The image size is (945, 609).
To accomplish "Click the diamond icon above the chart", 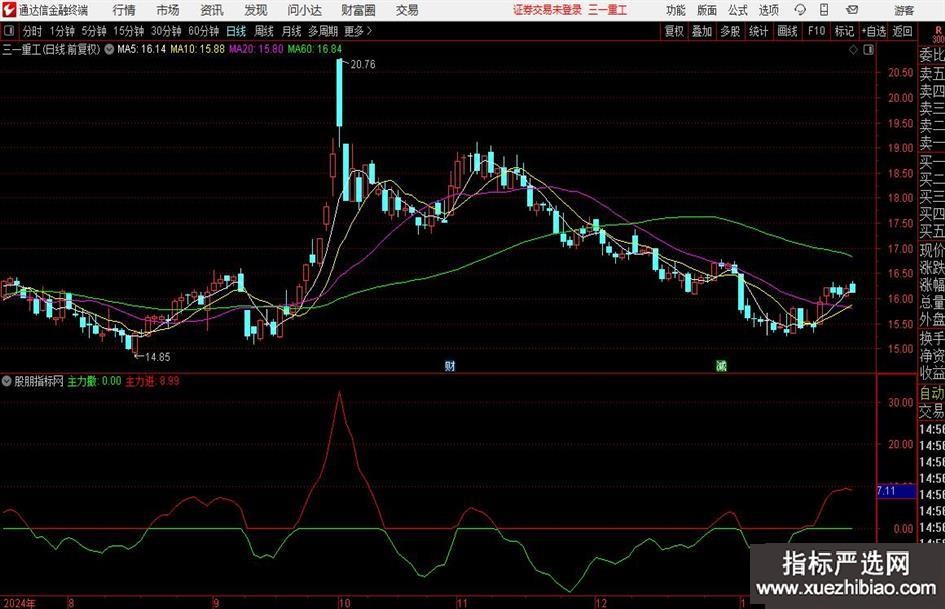I will click(x=853, y=50).
